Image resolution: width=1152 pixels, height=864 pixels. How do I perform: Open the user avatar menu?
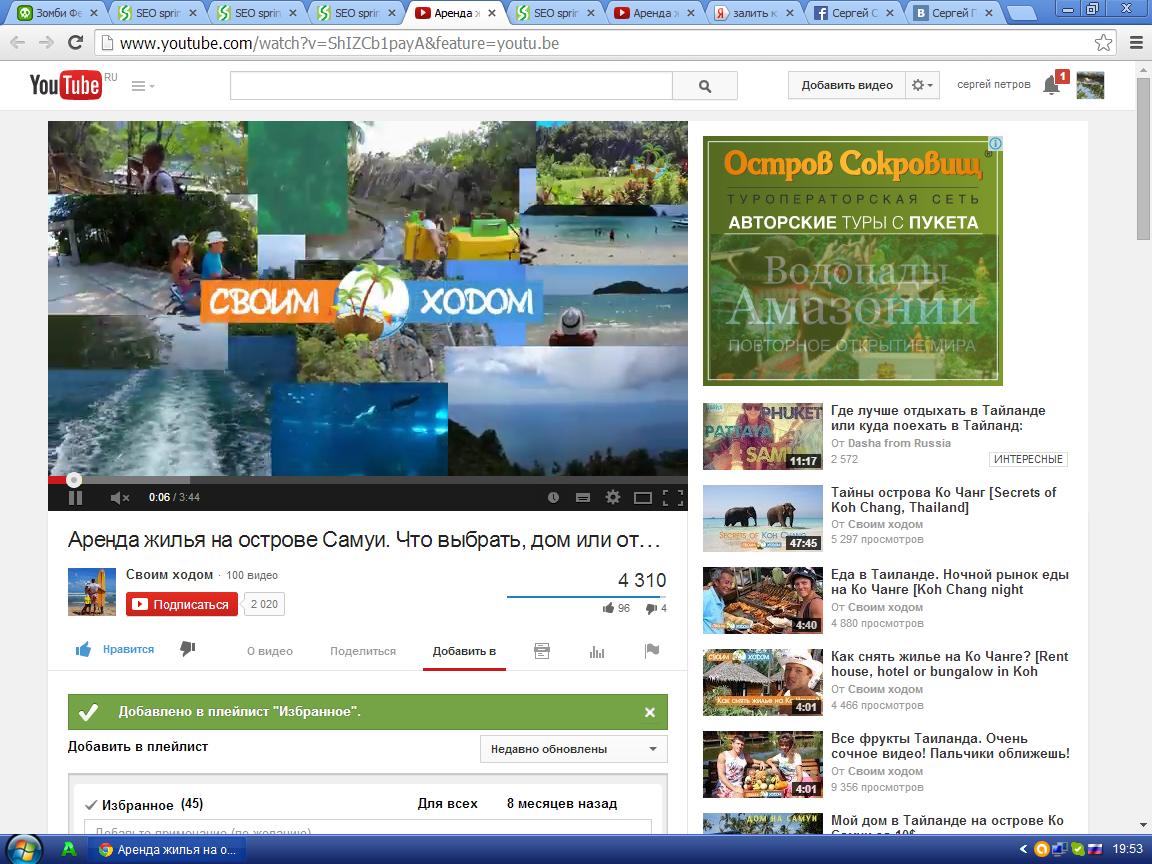click(x=1090, y=85)
